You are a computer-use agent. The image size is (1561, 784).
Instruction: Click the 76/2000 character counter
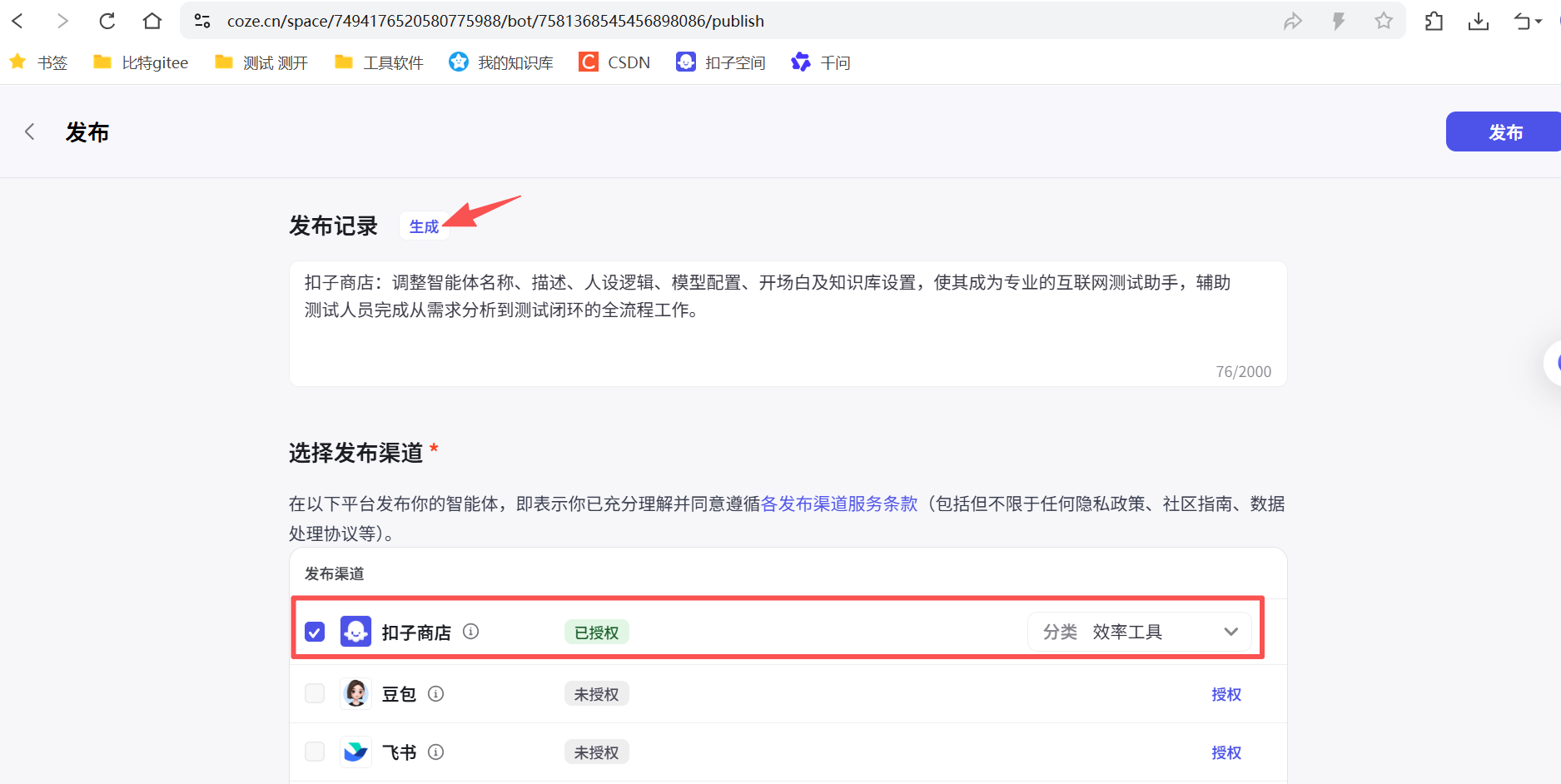click(1244, 371)
